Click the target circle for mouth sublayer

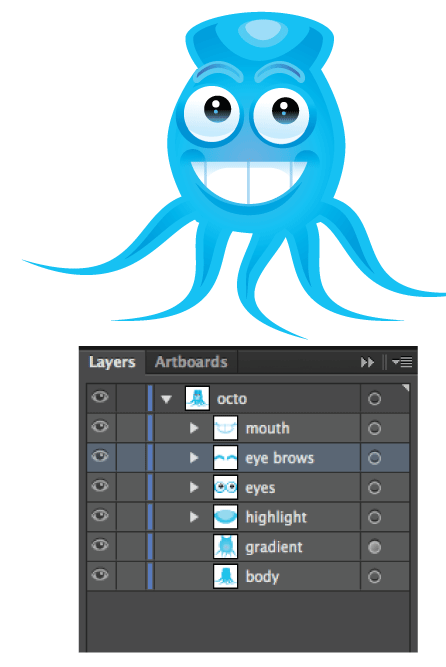click(374, 428)
